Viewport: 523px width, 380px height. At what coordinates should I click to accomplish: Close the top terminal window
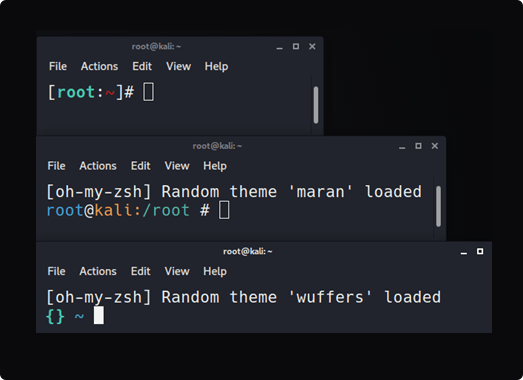(312, 46)
